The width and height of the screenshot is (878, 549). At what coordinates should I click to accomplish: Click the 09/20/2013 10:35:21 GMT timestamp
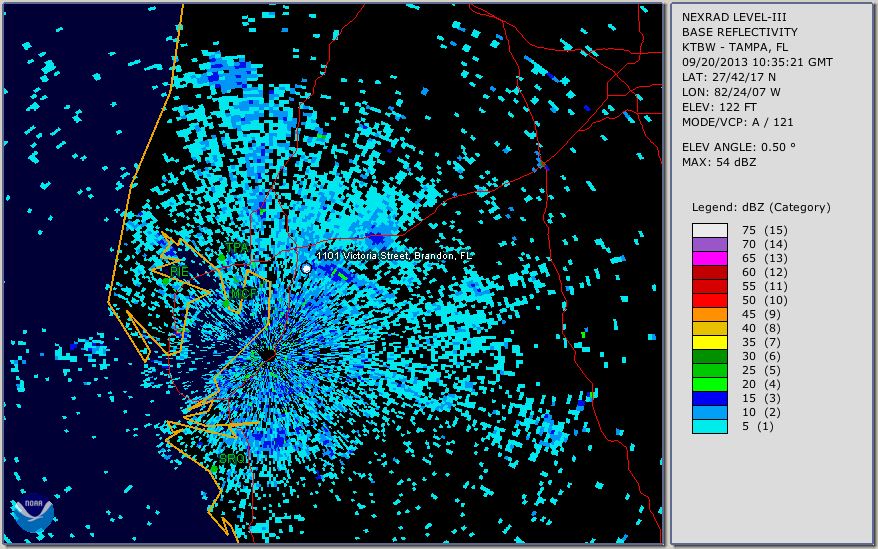click(757, 62)
